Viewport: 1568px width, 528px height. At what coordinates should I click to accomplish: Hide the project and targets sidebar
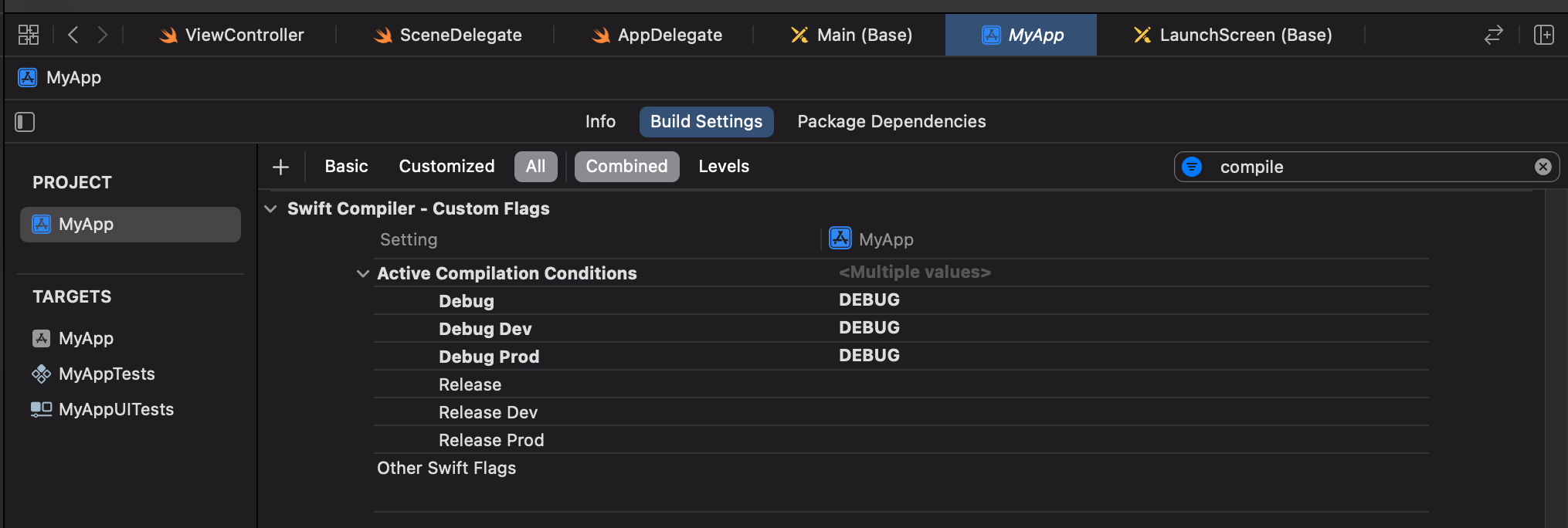(25, 122)
